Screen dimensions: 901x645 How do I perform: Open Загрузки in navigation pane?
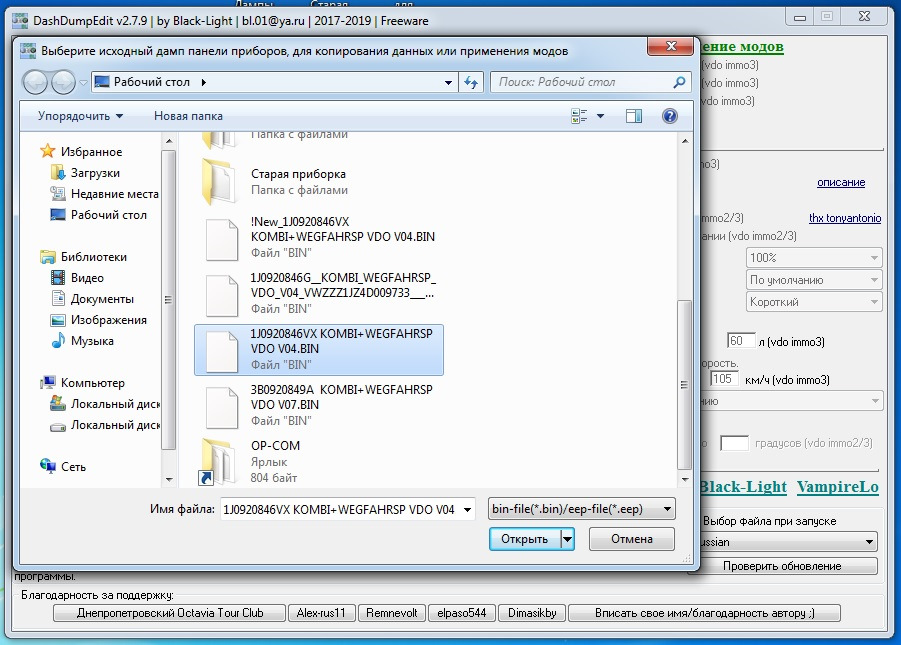[95, 172]
